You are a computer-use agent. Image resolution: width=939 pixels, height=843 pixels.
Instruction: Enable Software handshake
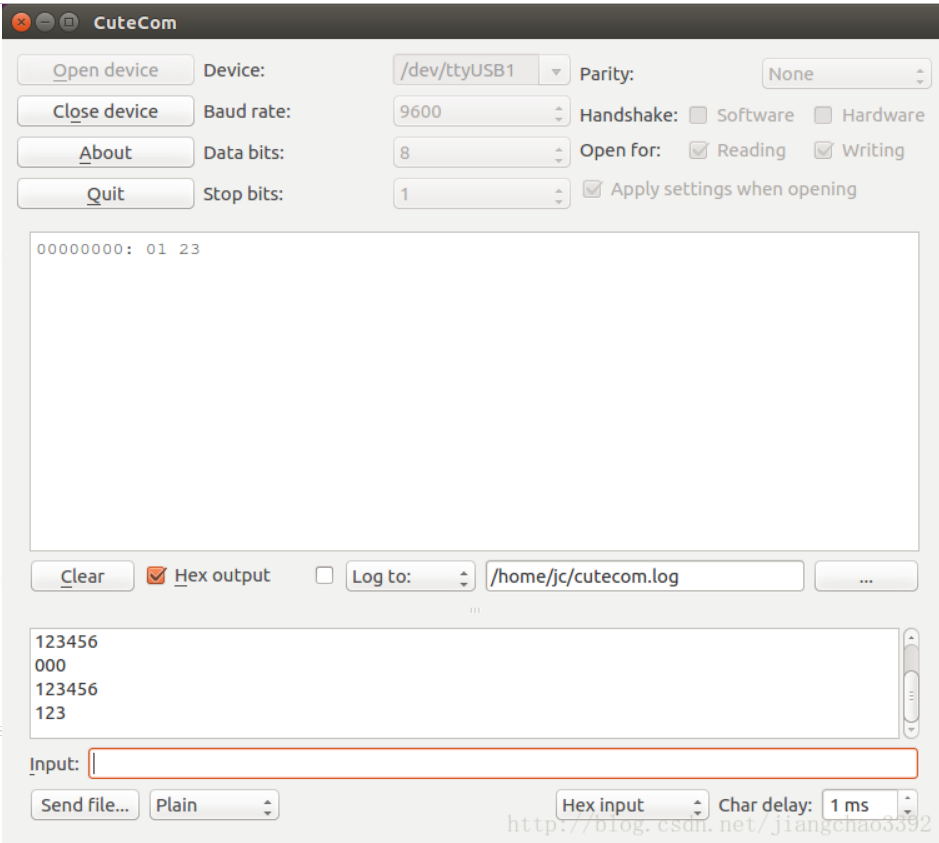(x=697, y=115)
